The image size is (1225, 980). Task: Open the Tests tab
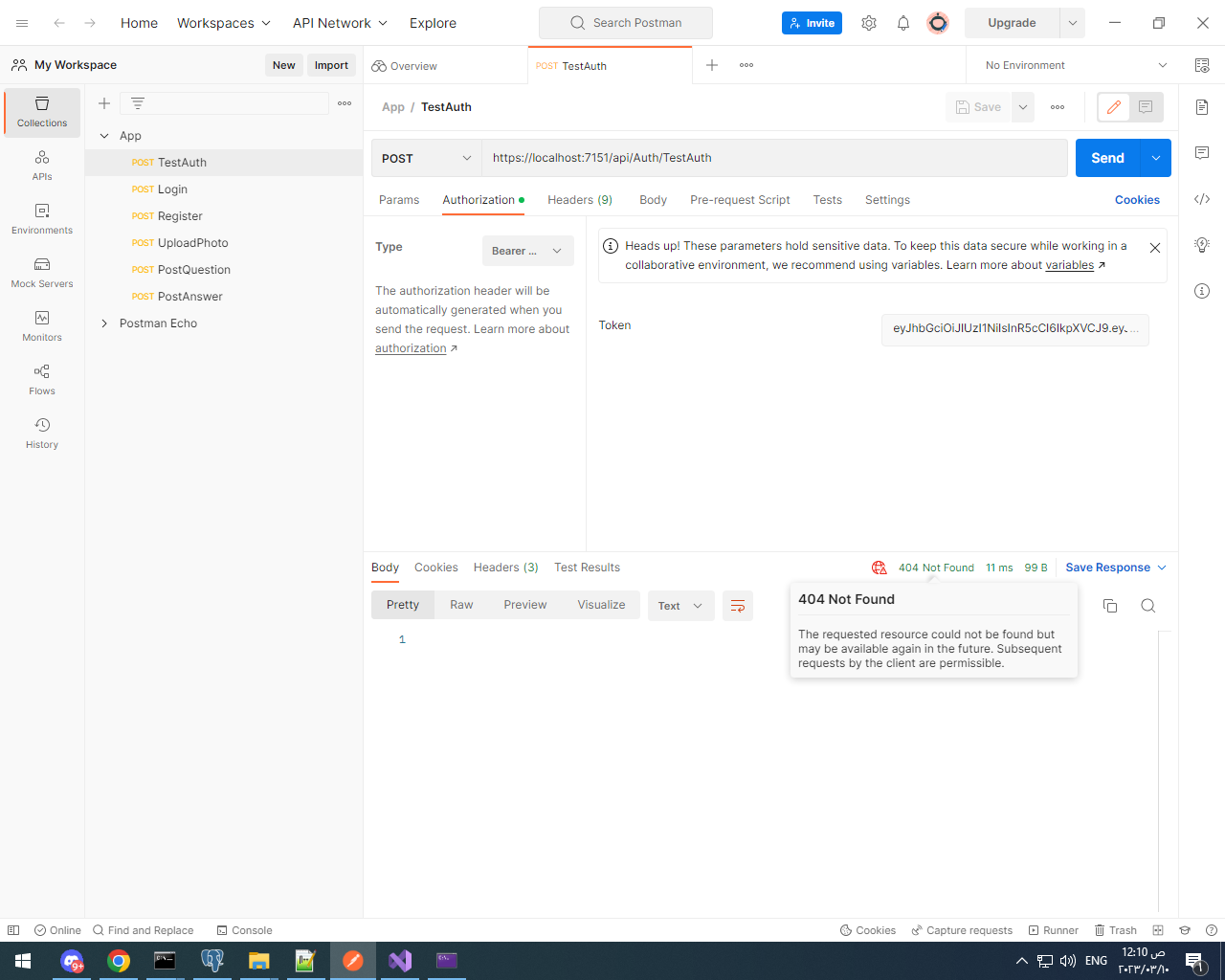(x=828, y=200)
